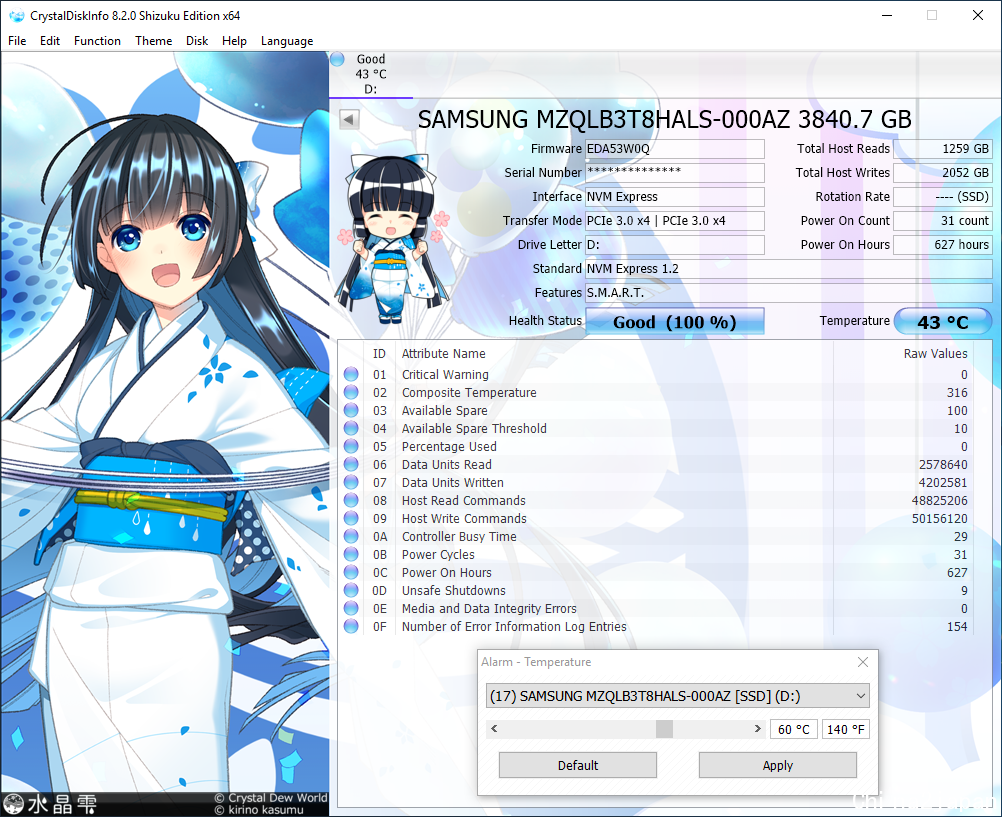Click status orb for Data Units Written row

pyautogui.click(x=351, y=482)
